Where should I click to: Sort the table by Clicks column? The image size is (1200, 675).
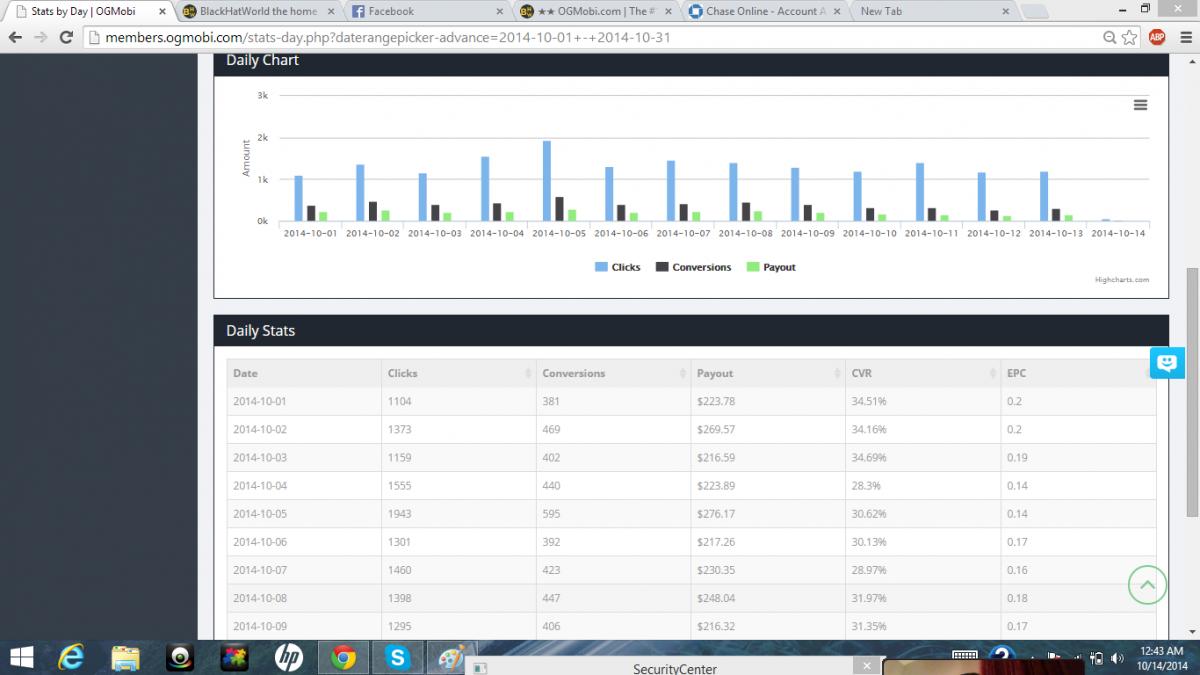coord(458,373)
